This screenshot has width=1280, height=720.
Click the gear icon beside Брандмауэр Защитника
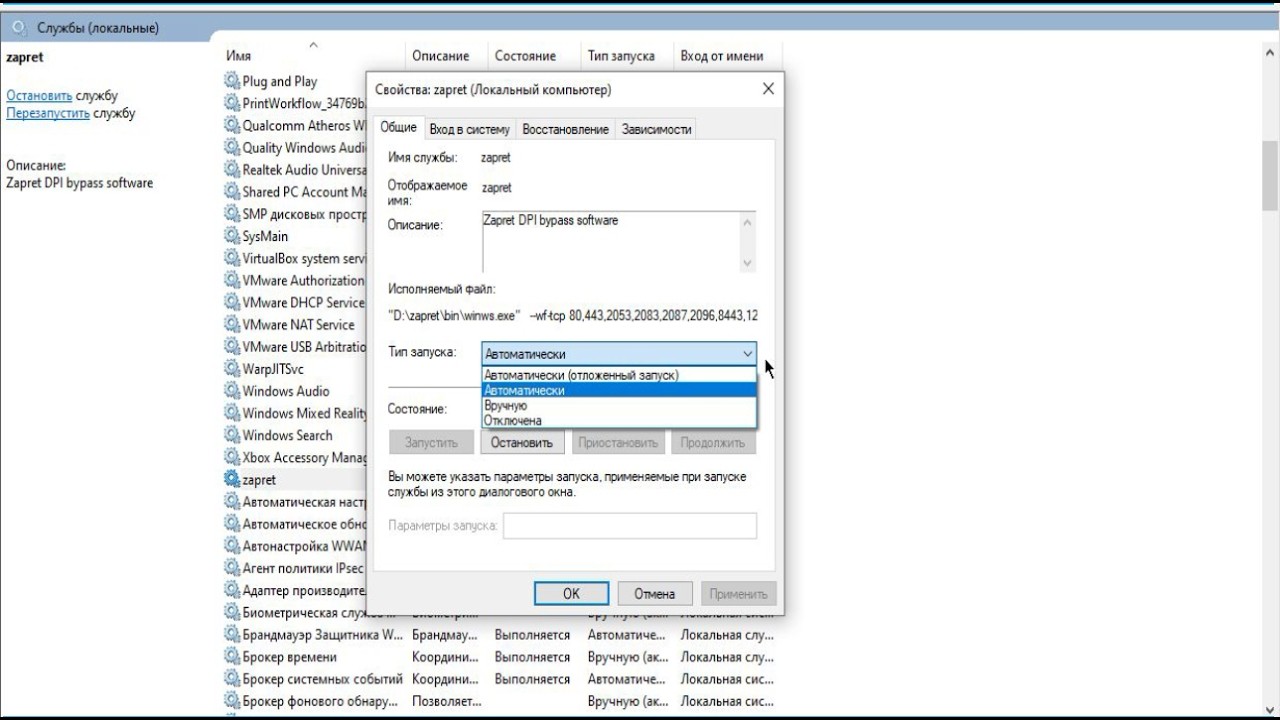click(232, 634)
